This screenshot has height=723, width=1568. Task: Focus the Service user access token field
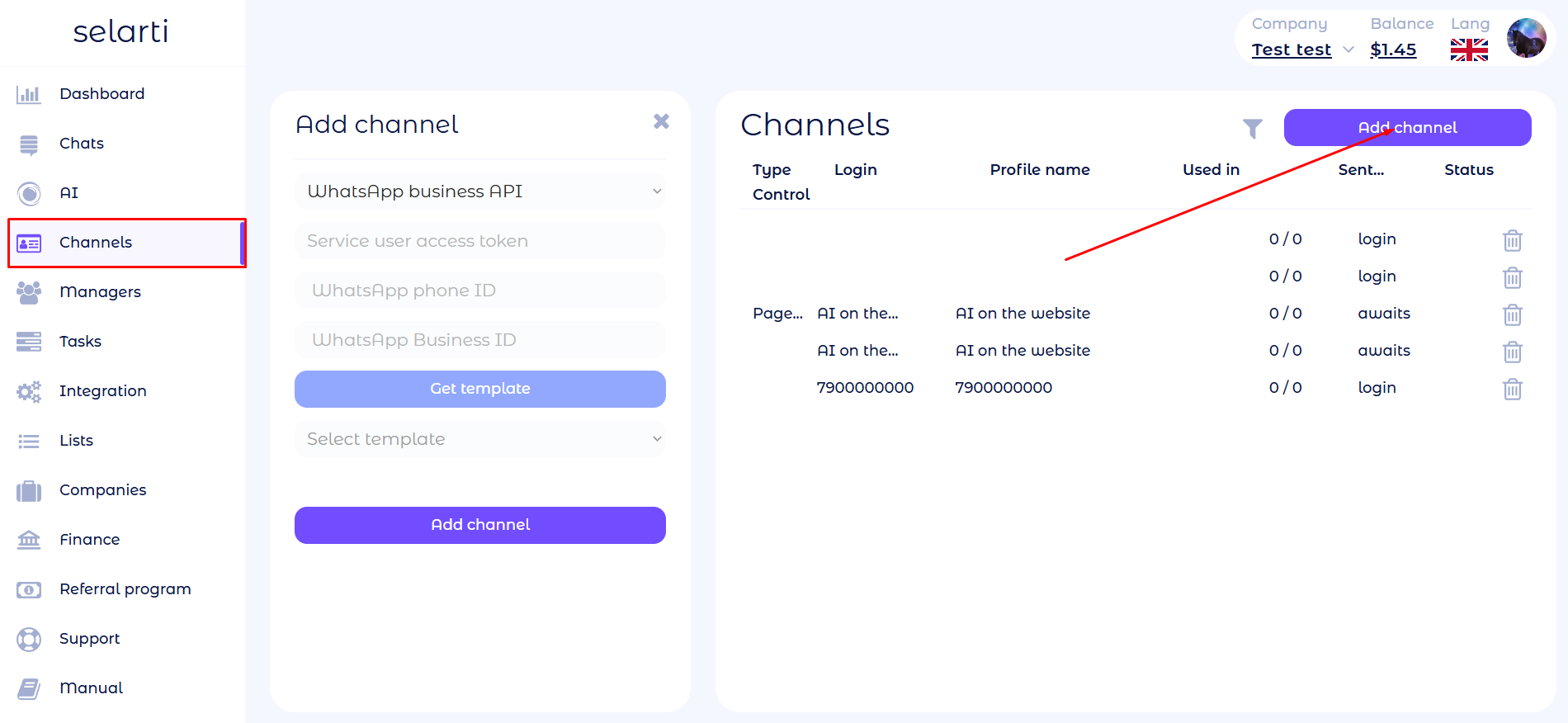coord(479,241)
